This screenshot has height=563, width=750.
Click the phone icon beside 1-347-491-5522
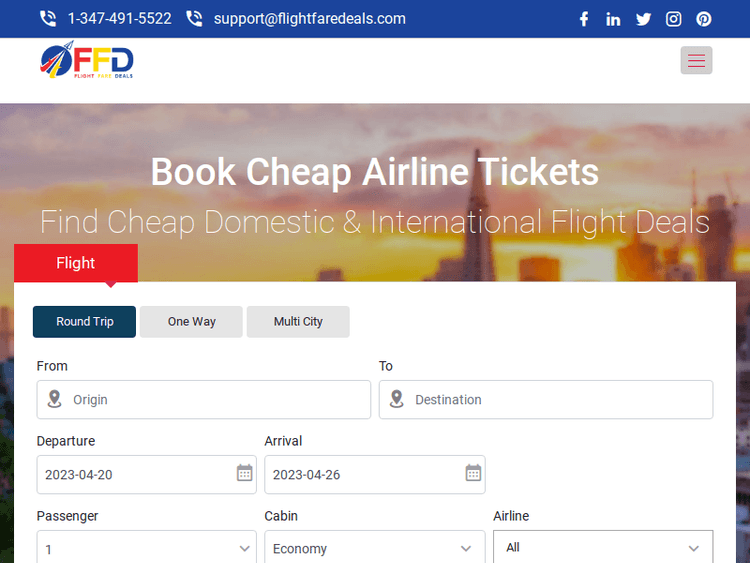[x=48, y=19]
